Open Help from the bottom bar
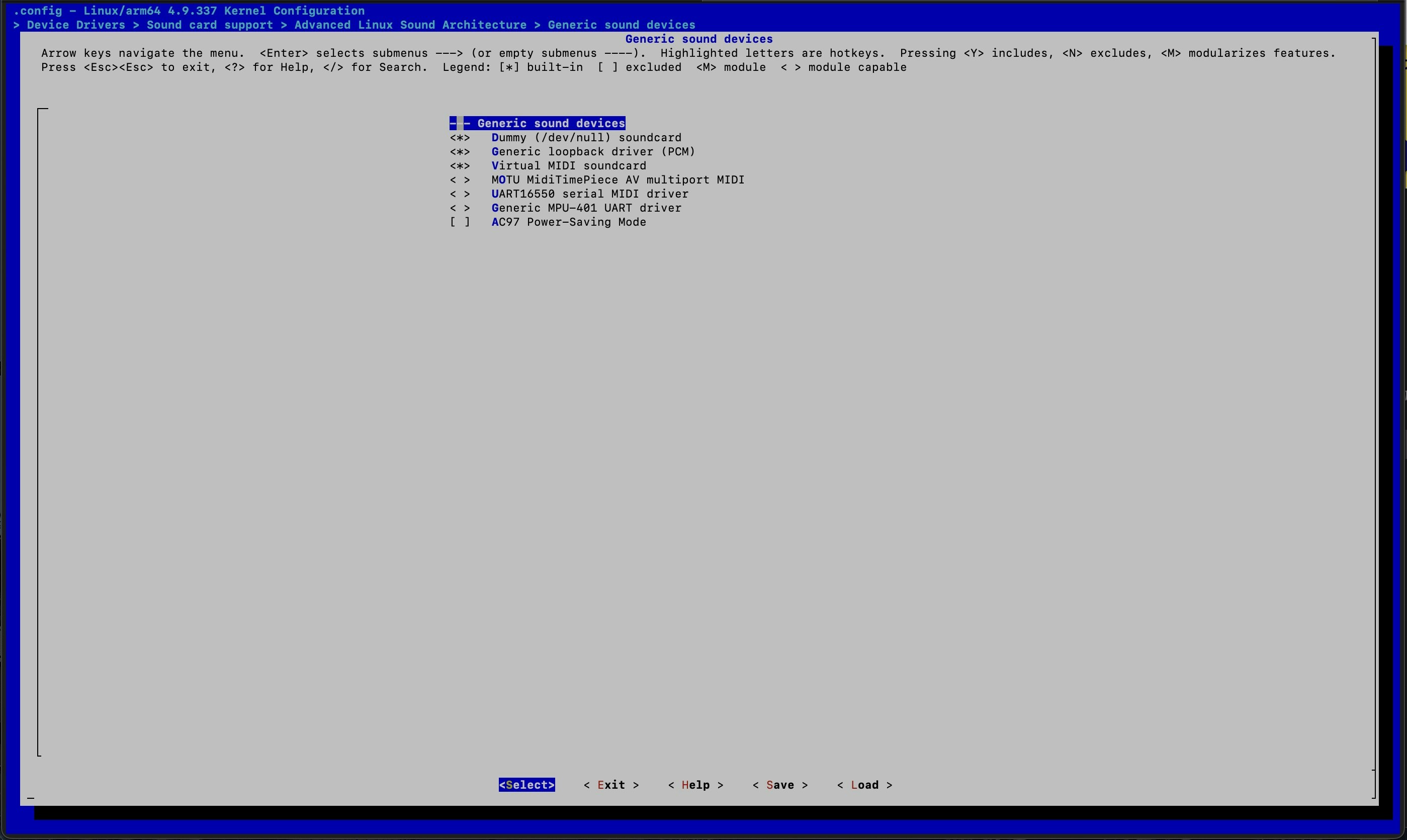 pos(695,785)
